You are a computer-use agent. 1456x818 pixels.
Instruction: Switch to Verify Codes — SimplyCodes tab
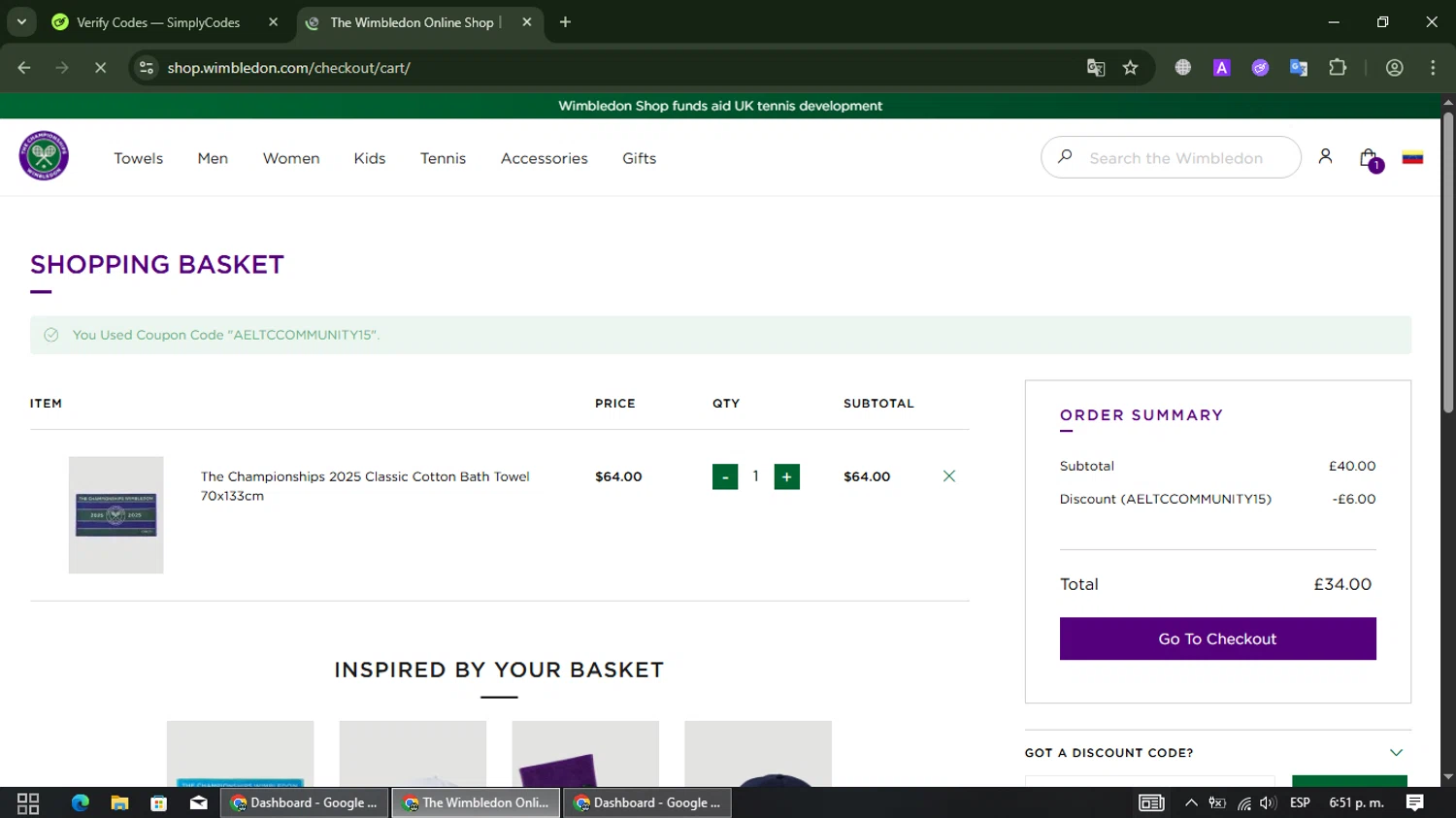point(165,21)
